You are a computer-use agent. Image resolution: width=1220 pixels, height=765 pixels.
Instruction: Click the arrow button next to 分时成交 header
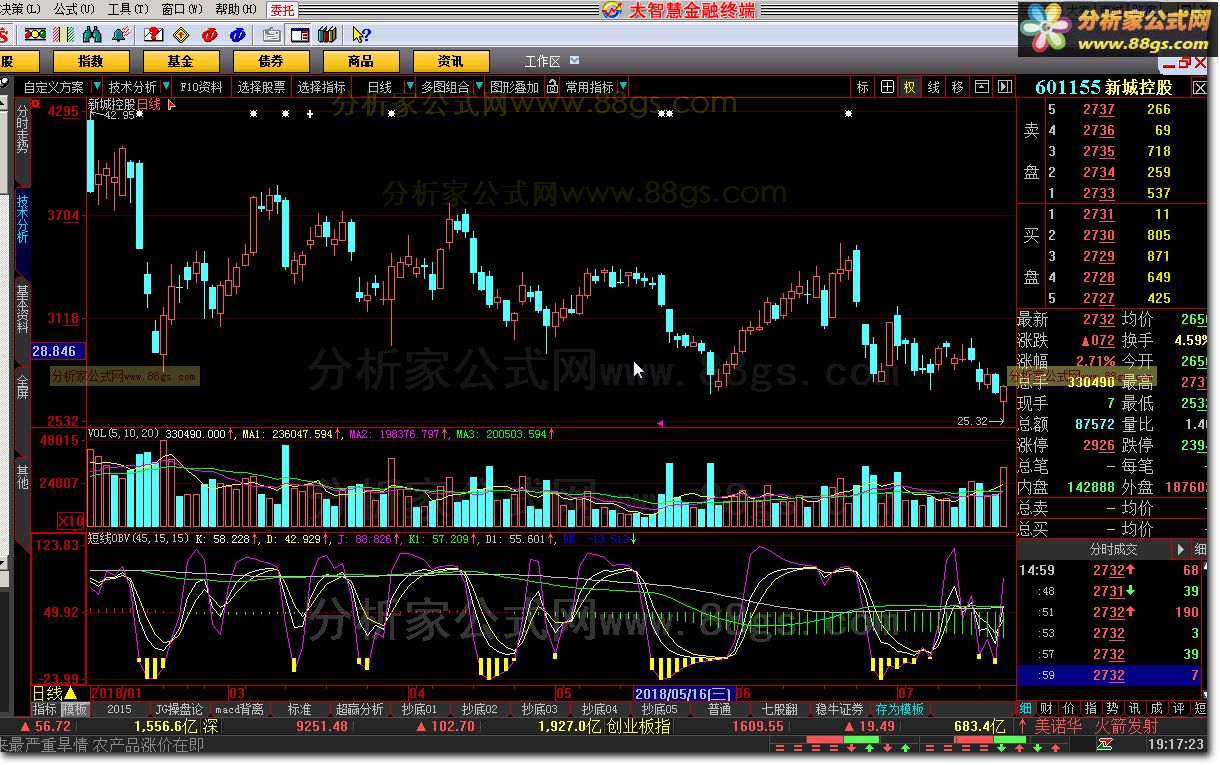tap(1181, 550)
